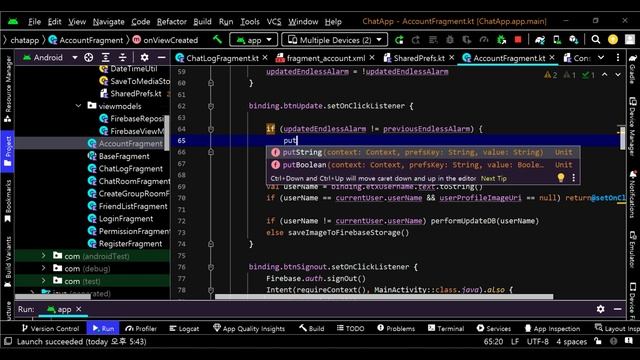Viewport: 640px width, 360px height.
Task: Toggle Gradle tool window on right edge
Action: [x=632, y=69]
